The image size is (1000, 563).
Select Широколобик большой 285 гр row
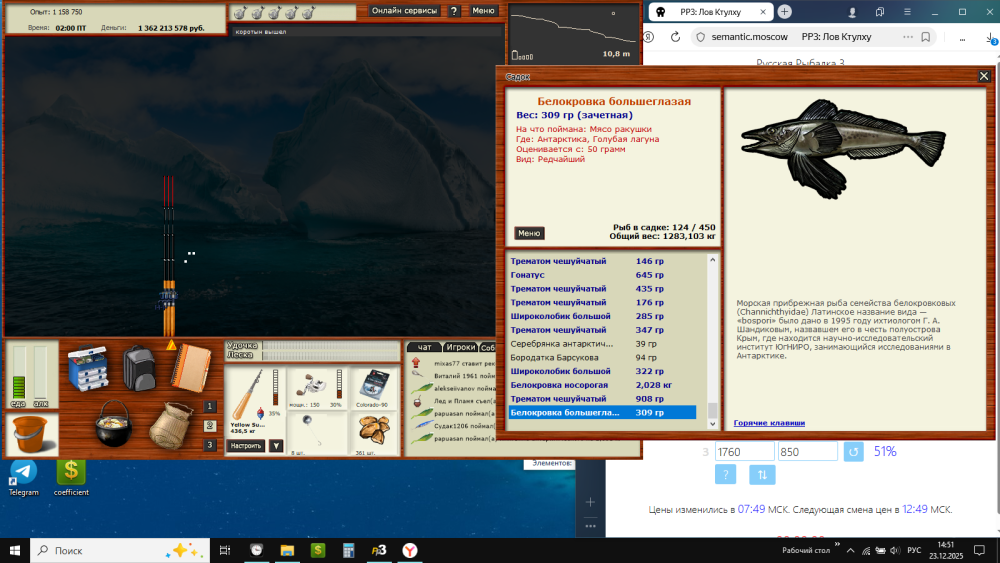(x=602, y=316)
